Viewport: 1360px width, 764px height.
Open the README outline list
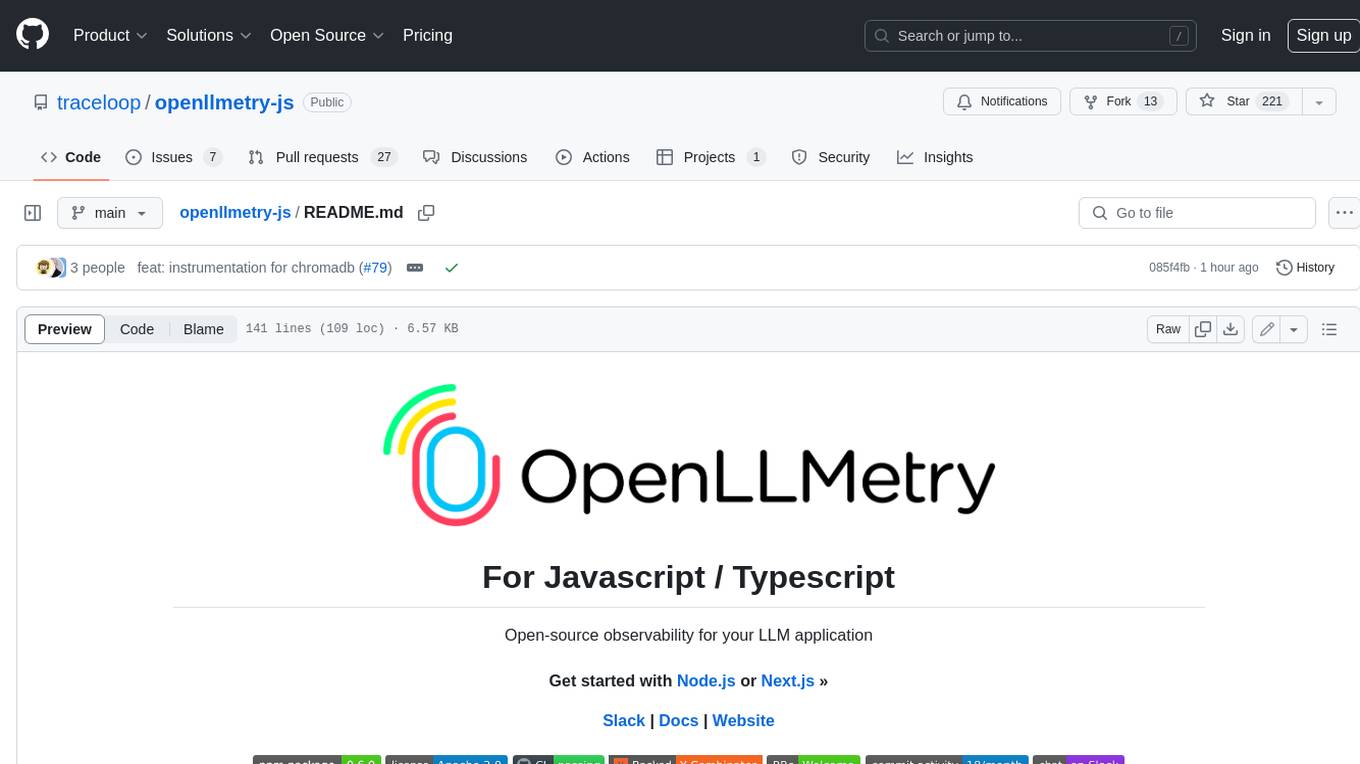[x=1329, y=329]
